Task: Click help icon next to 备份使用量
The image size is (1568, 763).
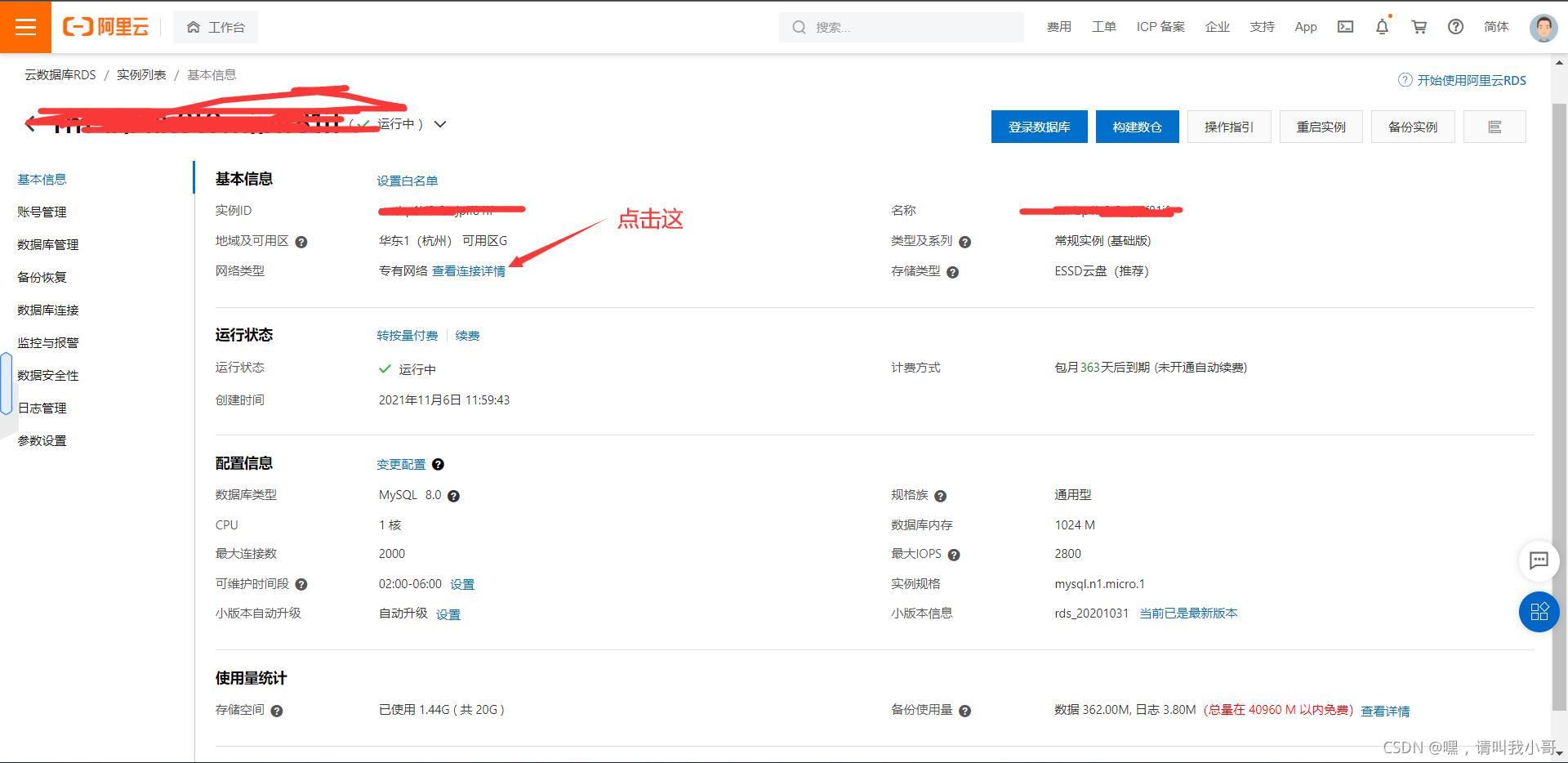Action: (964, 711)
